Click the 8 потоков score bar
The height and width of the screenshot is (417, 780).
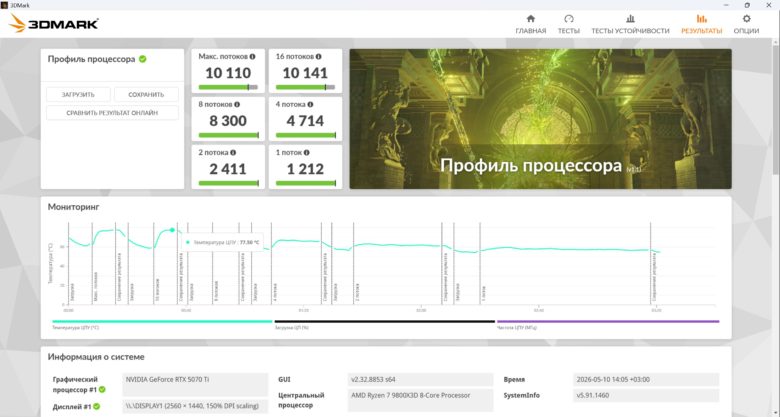coord(228,135)
